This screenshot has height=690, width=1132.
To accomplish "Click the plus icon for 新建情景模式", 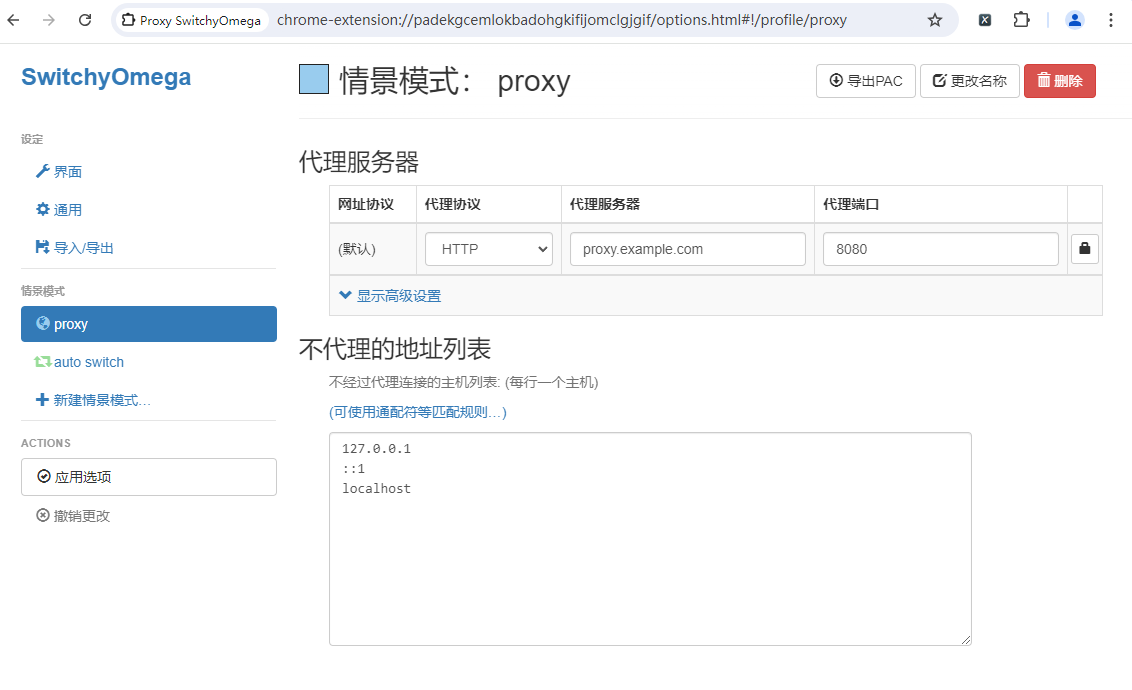I will (44, 399).
